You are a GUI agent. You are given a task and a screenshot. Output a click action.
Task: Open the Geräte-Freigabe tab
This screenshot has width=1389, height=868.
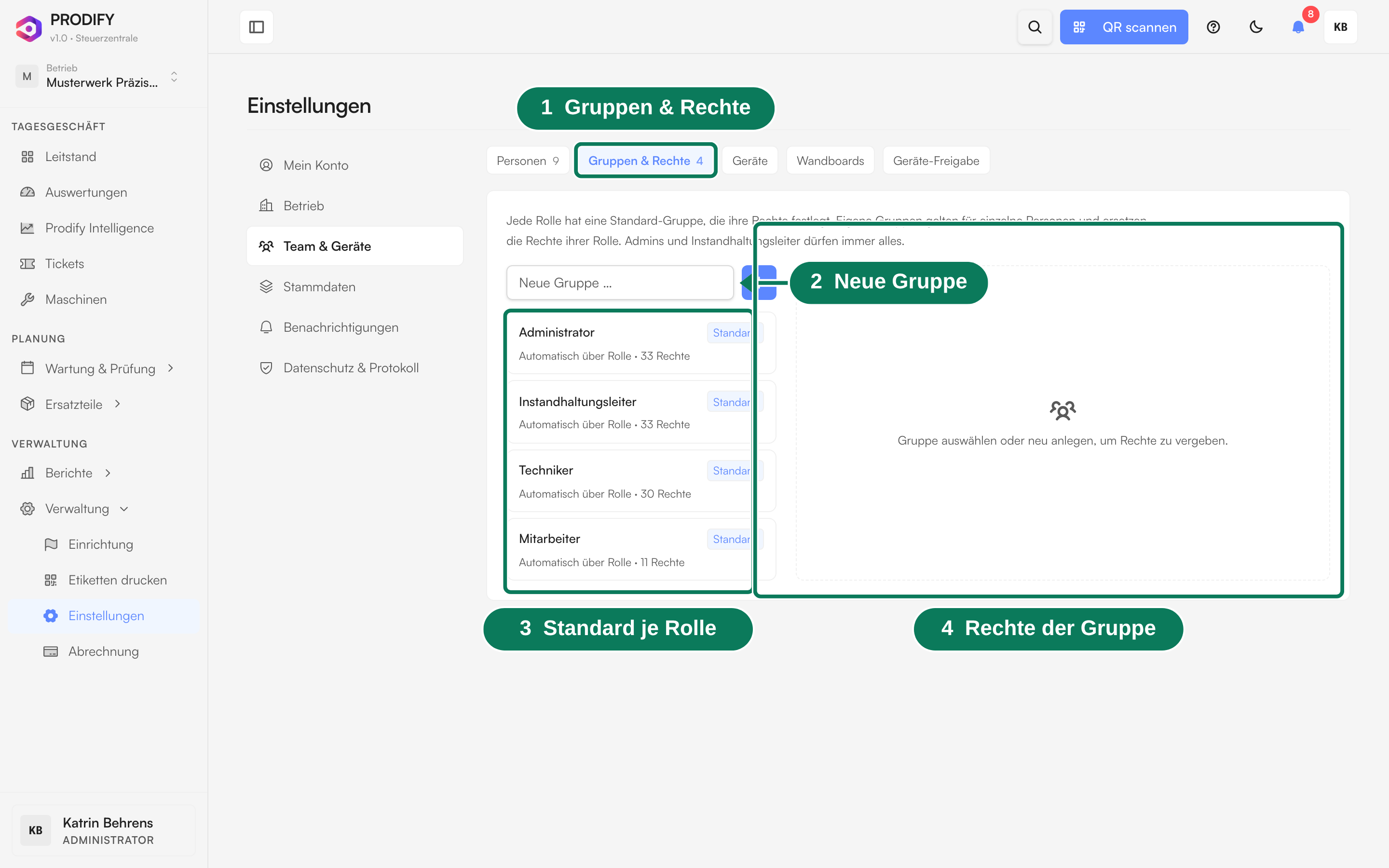(936, 161)
